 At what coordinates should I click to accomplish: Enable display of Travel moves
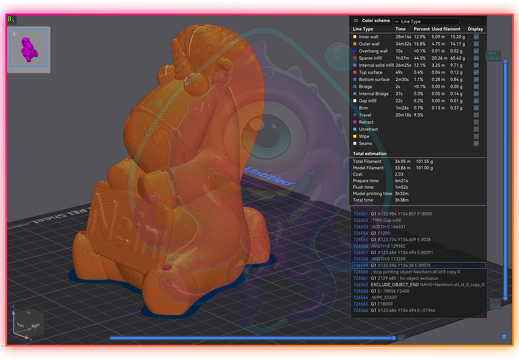(x=476, y=115)
